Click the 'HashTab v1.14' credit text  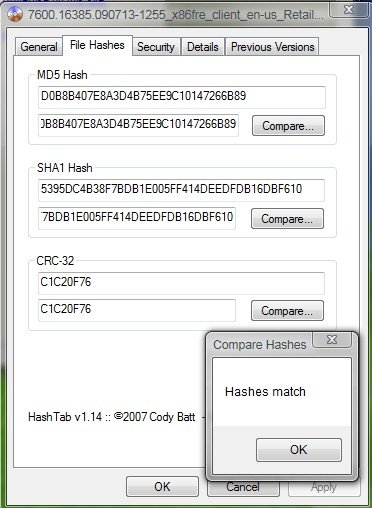[112, 417]
